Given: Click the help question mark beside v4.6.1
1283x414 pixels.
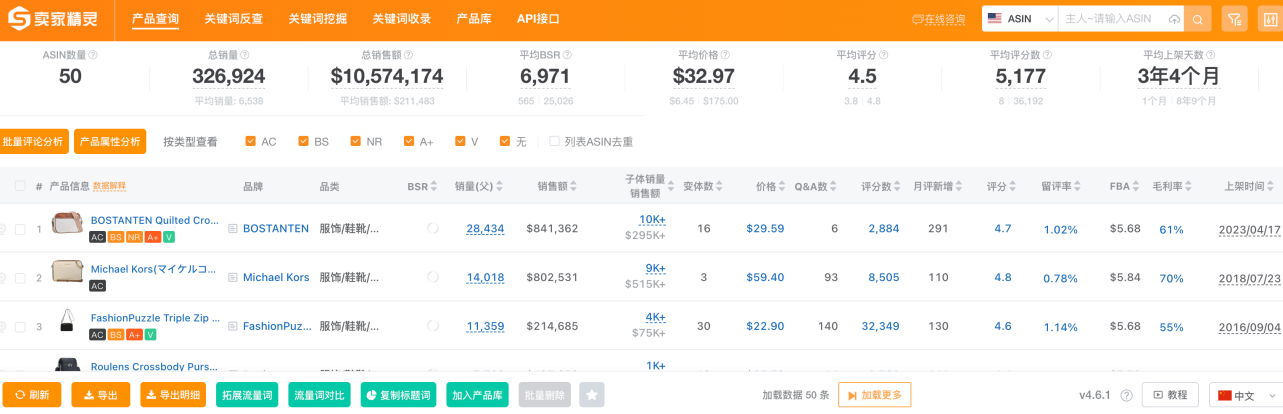Looking at the screenshot, I should coord(1128,395).
